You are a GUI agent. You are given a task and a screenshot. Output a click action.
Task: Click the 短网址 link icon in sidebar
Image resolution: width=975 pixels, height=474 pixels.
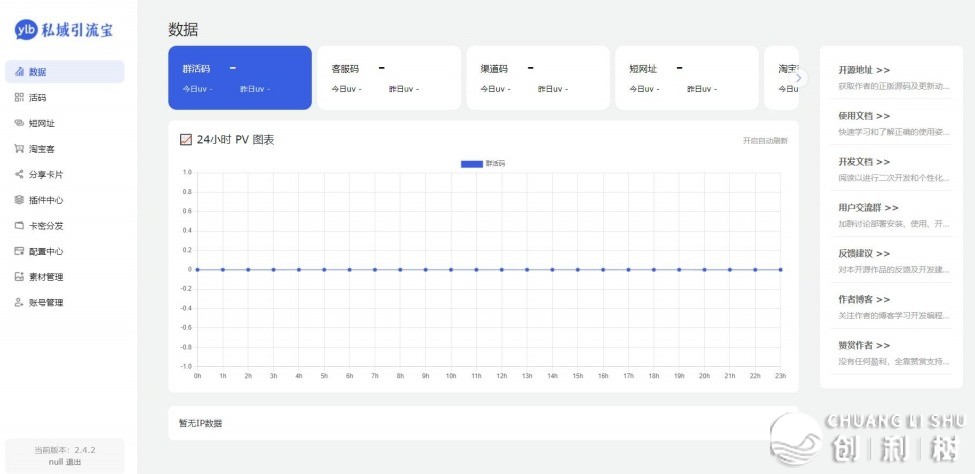tap(19, 123)
